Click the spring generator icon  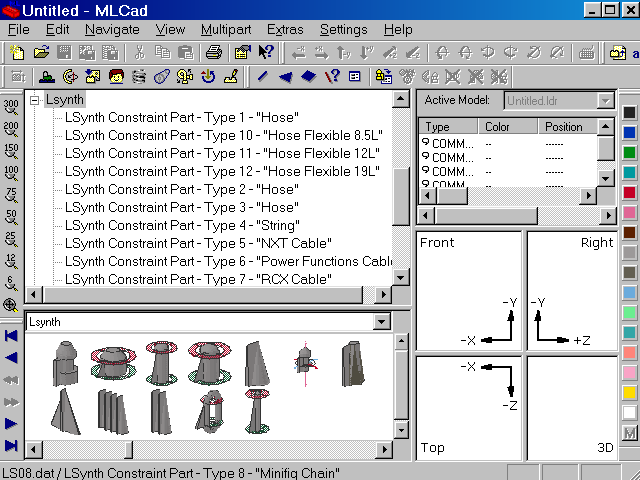(x=139, y=76)
